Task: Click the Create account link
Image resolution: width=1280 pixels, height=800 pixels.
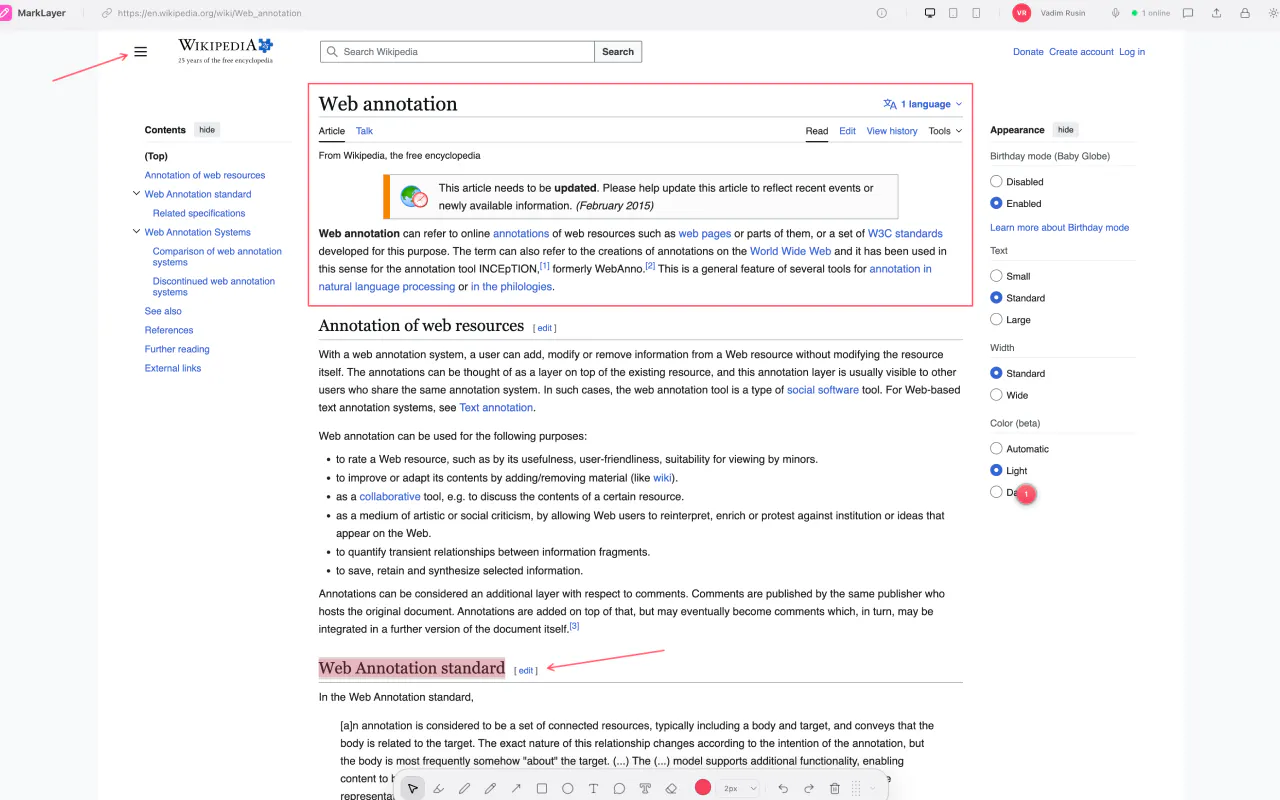Action: (1081, 52)
